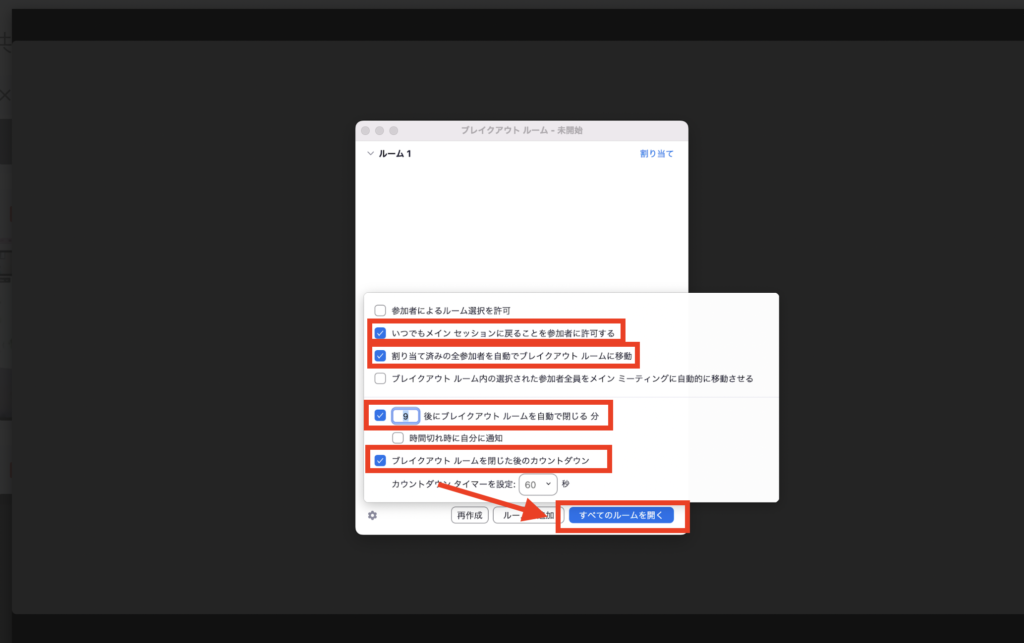The image size is (1024, 643).
Task: Click the 割り当て link for ルーム 1
Action: (x=656, y=154)
